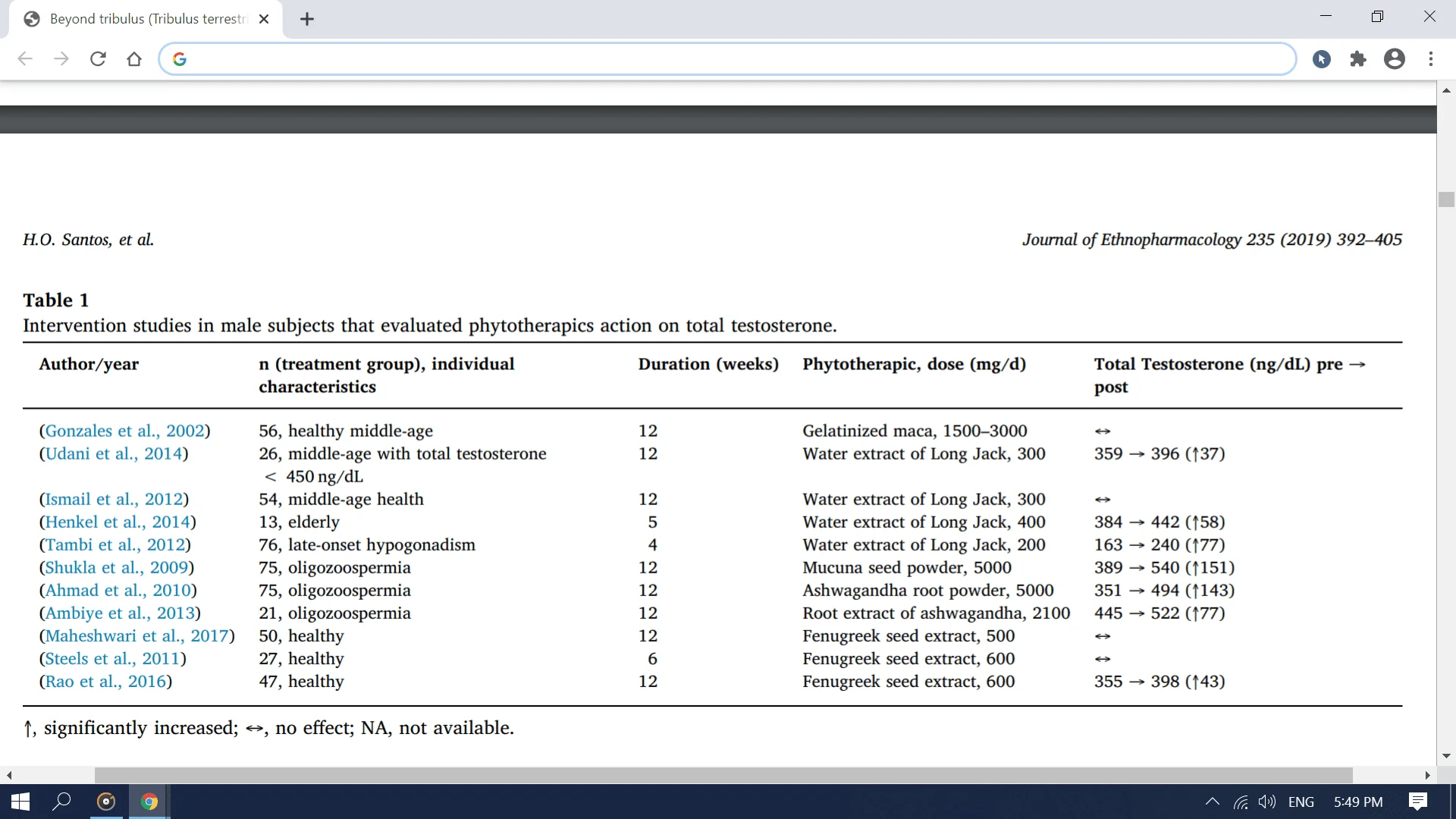Click the Duration (weeks) column header
The width and height of the screenshot is (1456, 819).
click(708, 364)
